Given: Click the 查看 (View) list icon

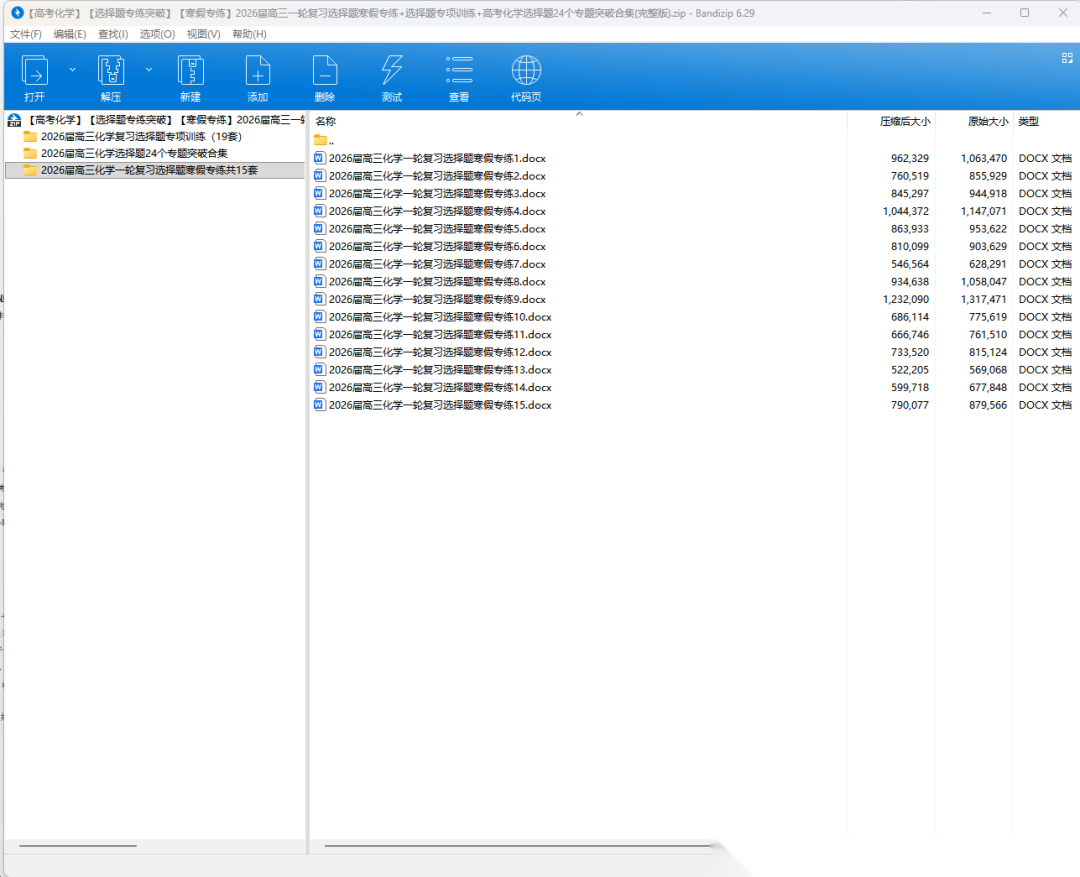Looking at the screenshot, I should coord(459,72).
